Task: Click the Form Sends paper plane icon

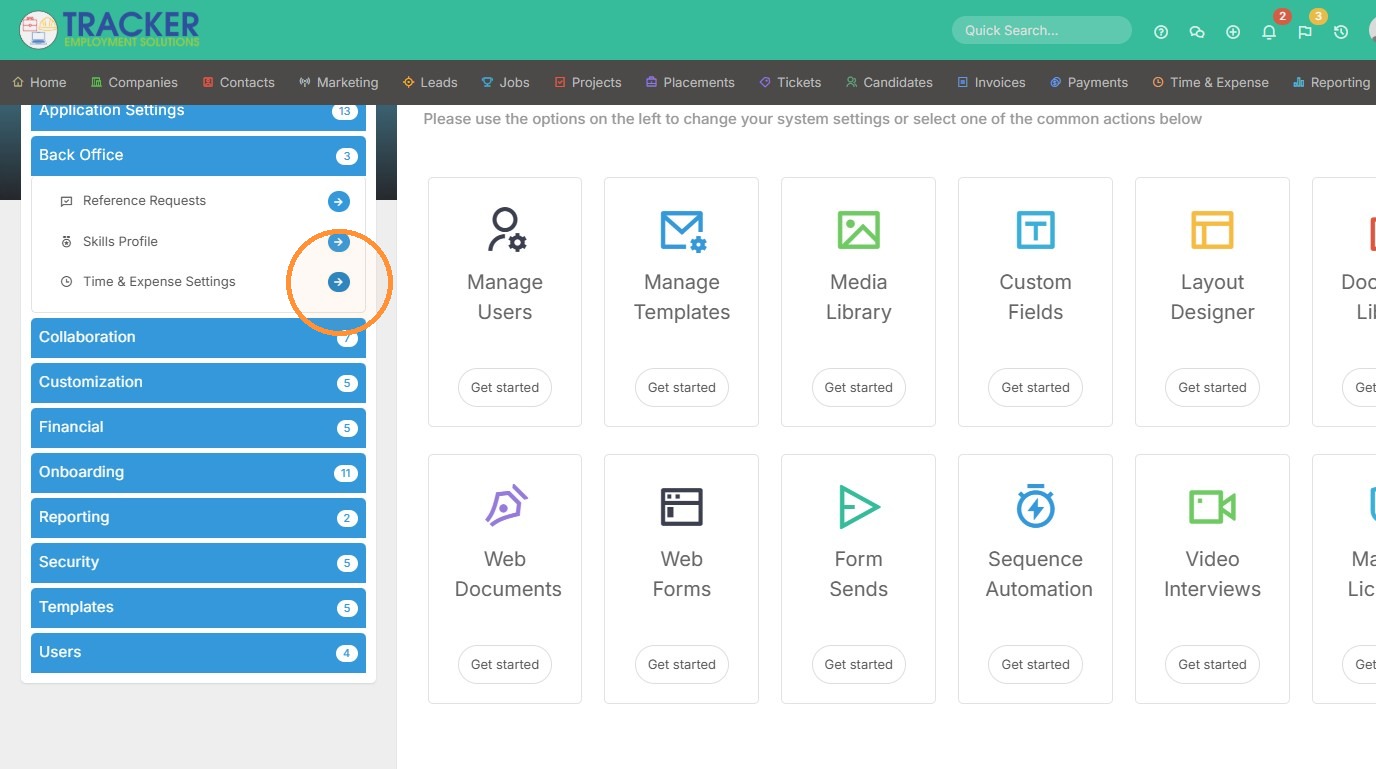Action: 858,507
